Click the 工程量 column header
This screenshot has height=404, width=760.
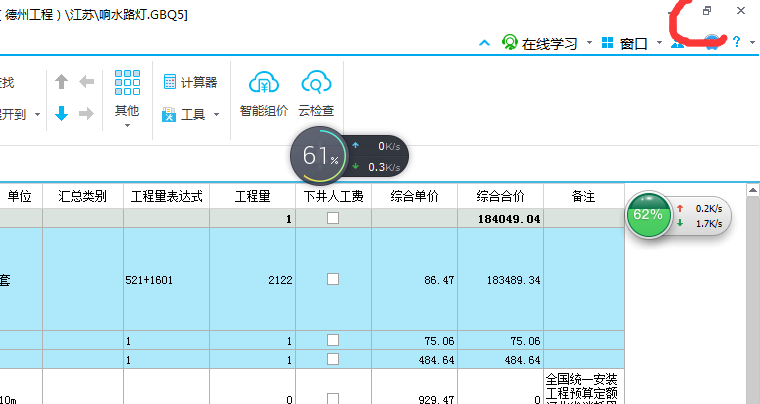tap(253, 196)
